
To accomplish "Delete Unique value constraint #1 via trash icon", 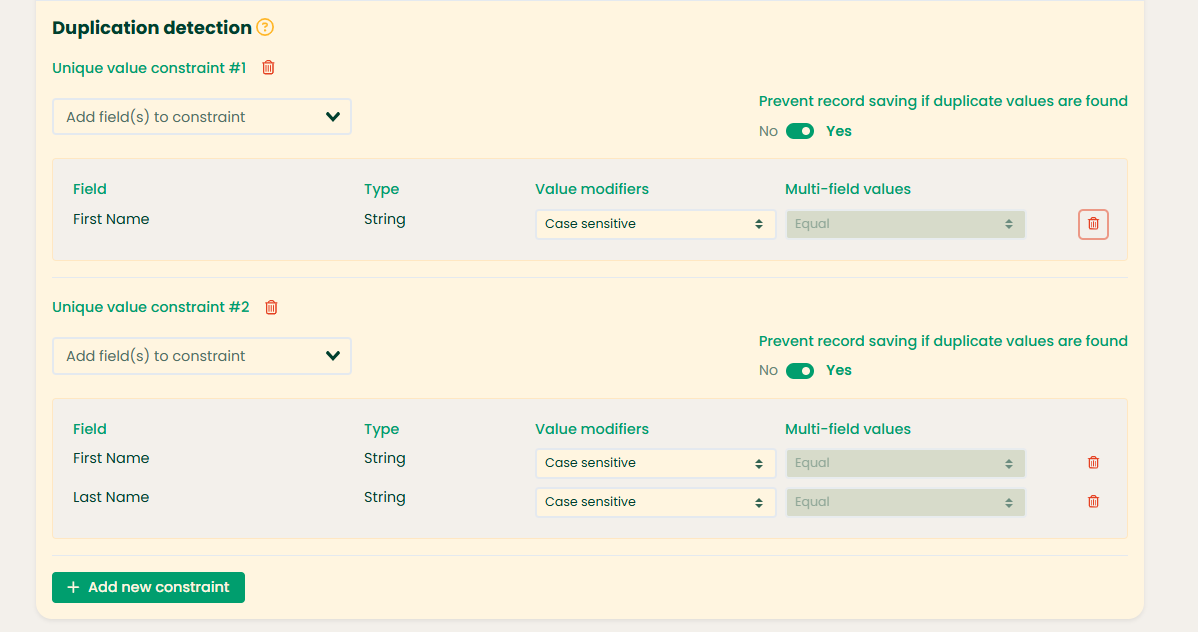I will [268, 68].
